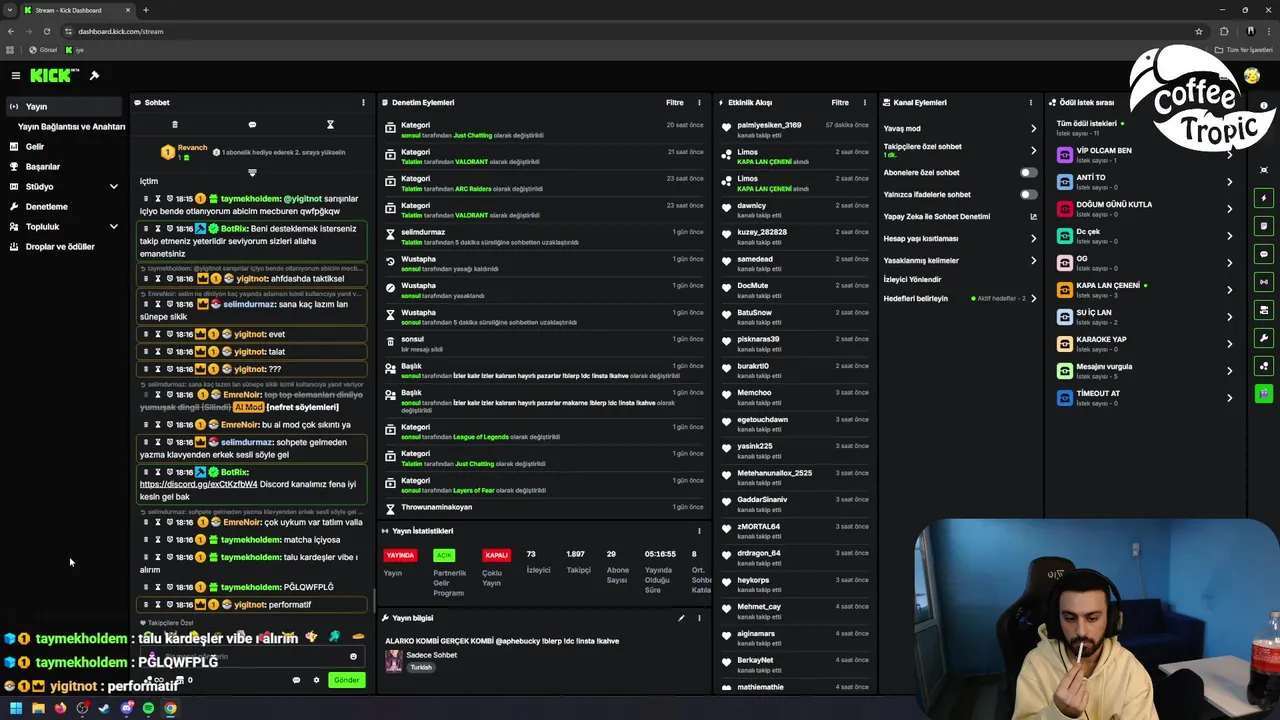Image resolution: width=1280 pixels, height=720 pixels.
Task: Open Takipçilere özel sohbet options arrow
Action: (x=1033, y=150)
